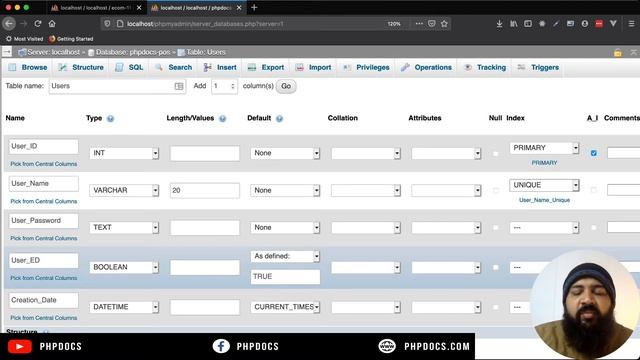Bookmark this page with the star
This screenshot has width=640, height=360.
(x=444, y=24)
